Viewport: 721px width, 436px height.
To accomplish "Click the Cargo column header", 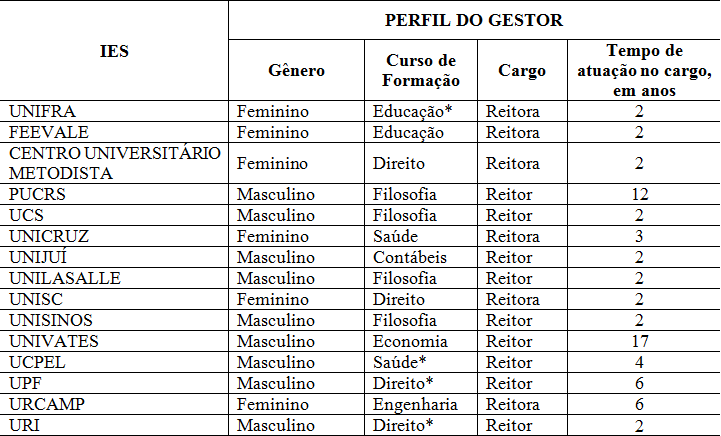I will tap(522, 71).
